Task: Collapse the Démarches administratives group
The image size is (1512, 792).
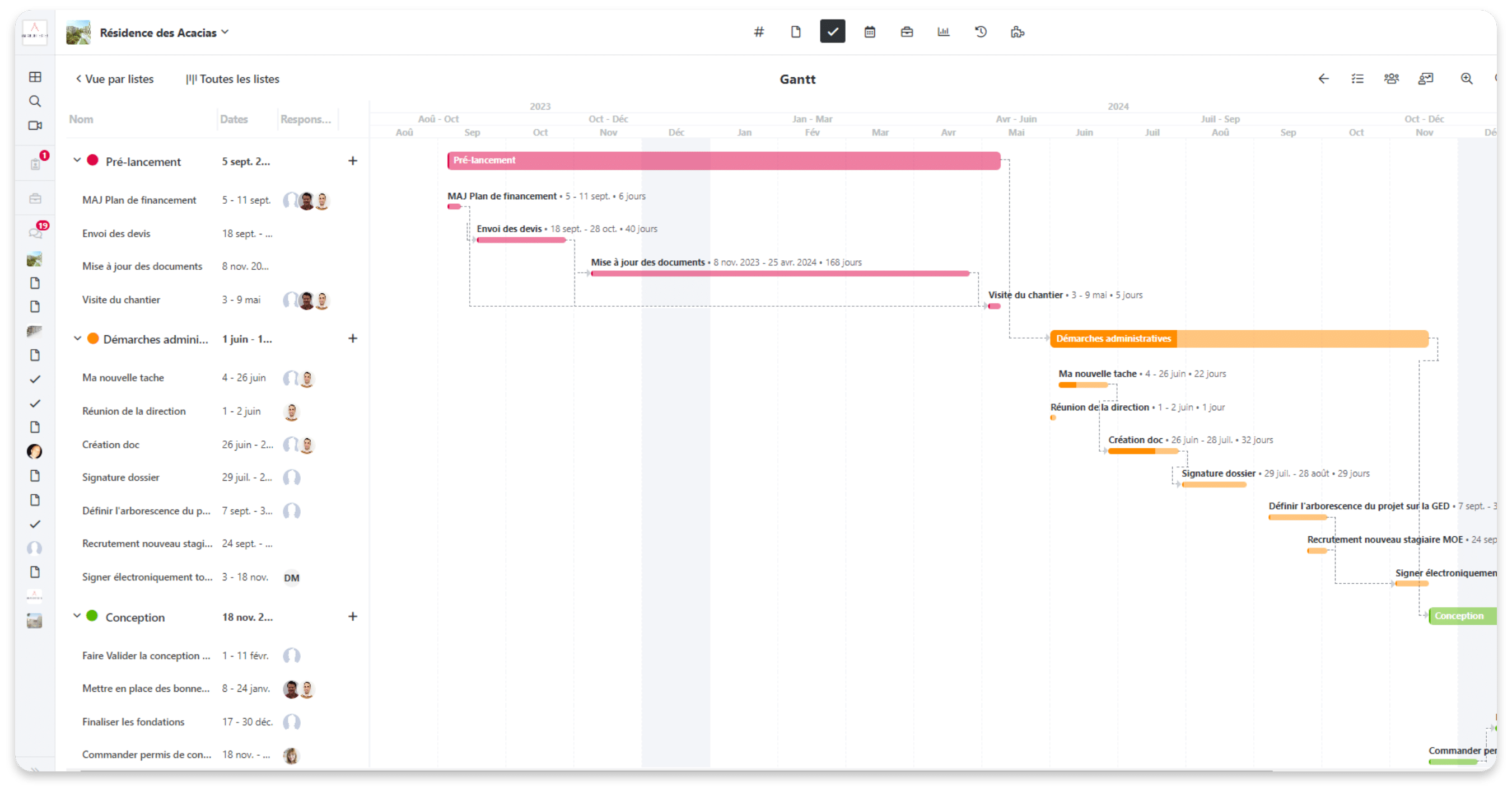Action: tap(77, 339)
